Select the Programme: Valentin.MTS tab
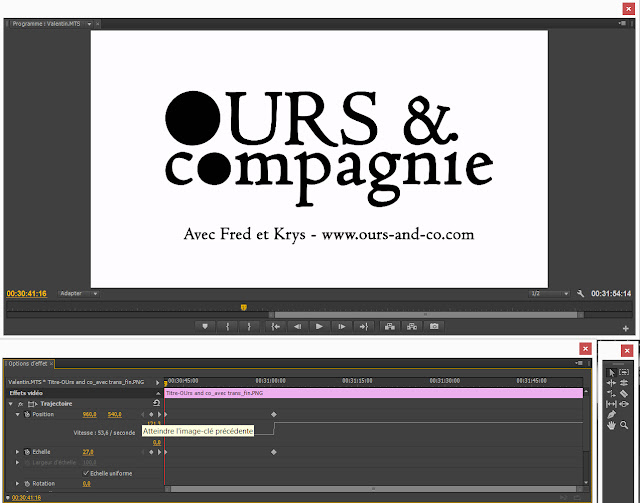Screen dimensions: 640x503 click(x=46, y=24)
